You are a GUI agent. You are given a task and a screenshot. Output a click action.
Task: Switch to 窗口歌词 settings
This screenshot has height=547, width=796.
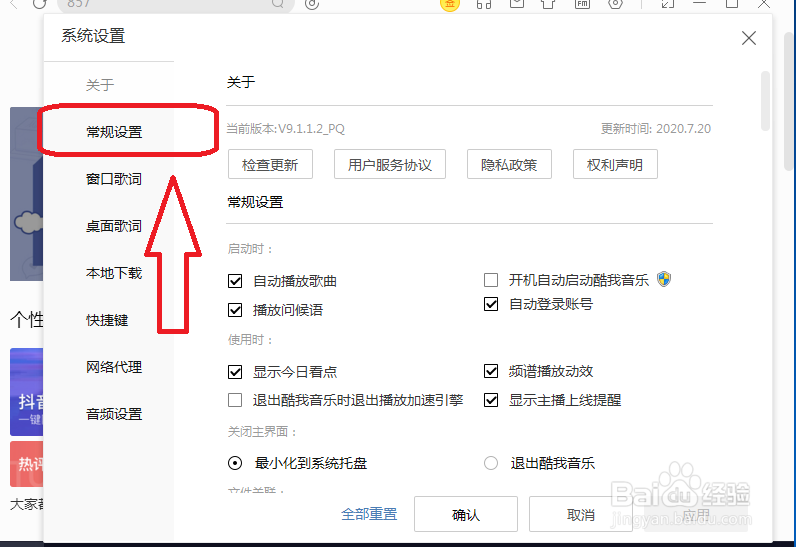coord(114,179)
